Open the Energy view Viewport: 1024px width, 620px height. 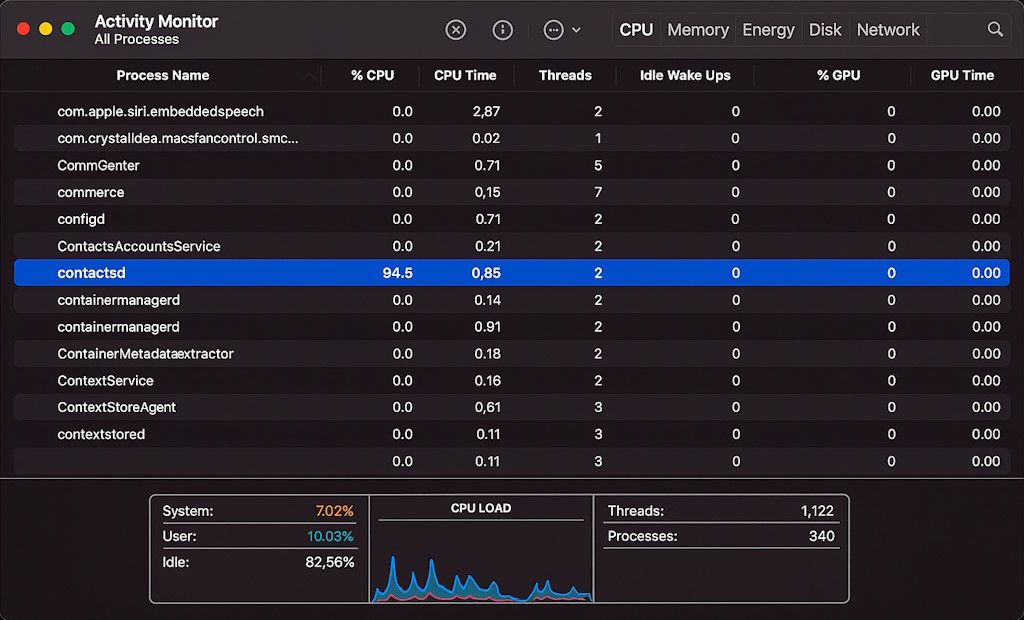tap(767, 29)
